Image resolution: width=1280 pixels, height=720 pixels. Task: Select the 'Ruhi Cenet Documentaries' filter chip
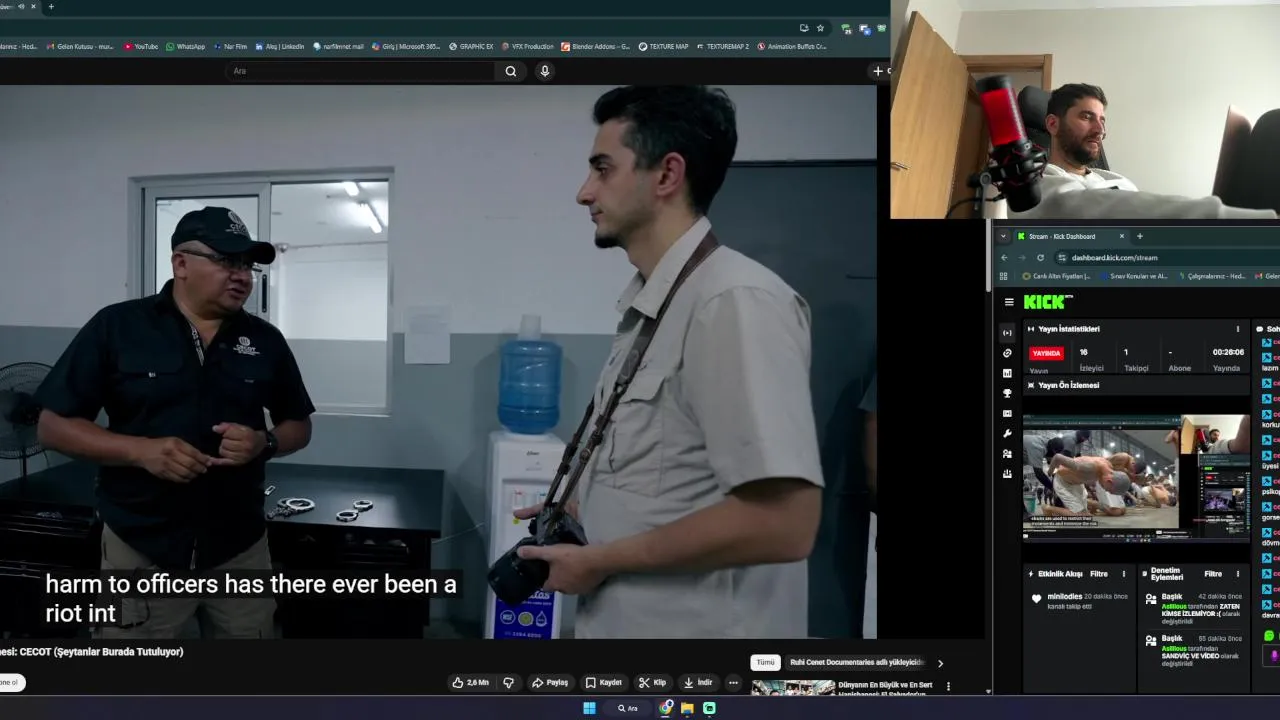856,662
